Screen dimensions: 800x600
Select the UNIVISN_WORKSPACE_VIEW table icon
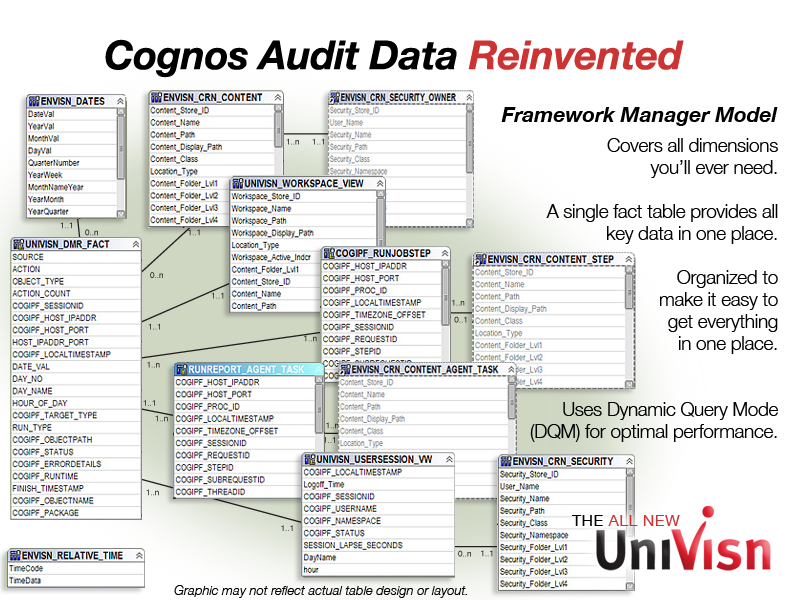tap(237, 184)
